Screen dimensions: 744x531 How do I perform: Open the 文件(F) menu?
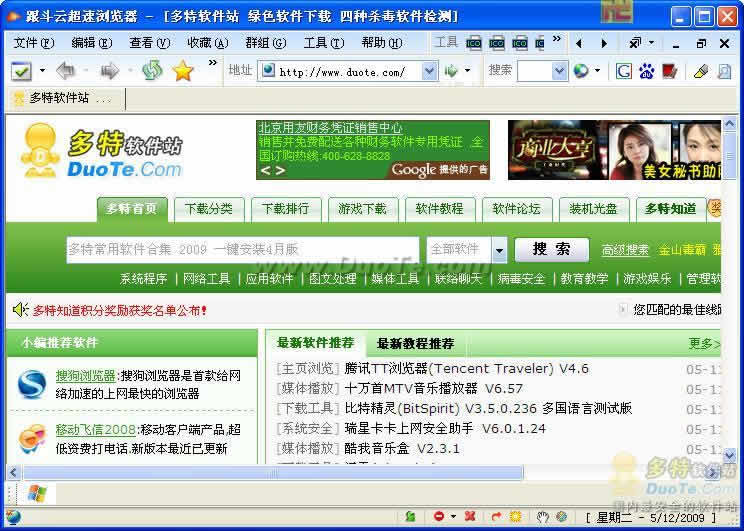coord(33,43)
